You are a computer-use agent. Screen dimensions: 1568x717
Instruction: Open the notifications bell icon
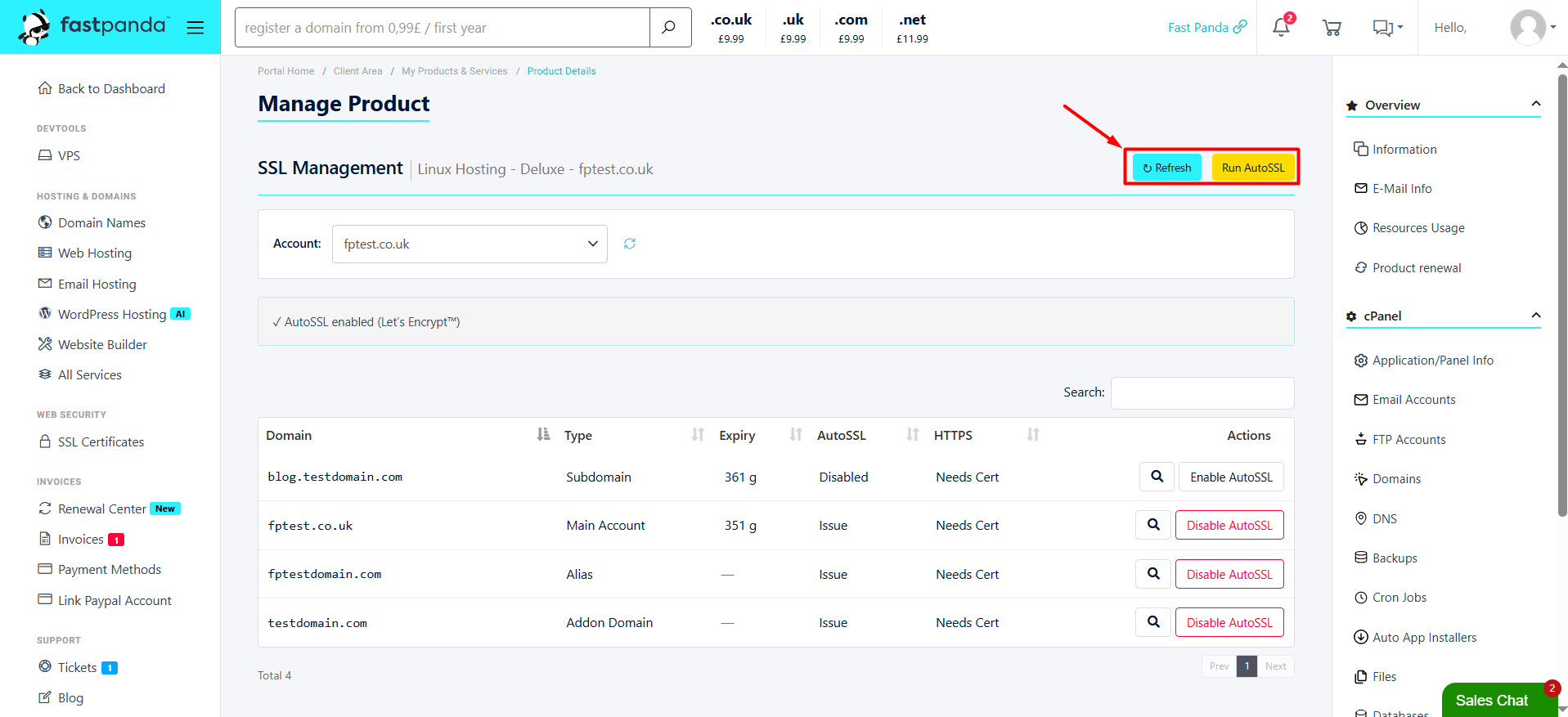[x=1281, y=28]
